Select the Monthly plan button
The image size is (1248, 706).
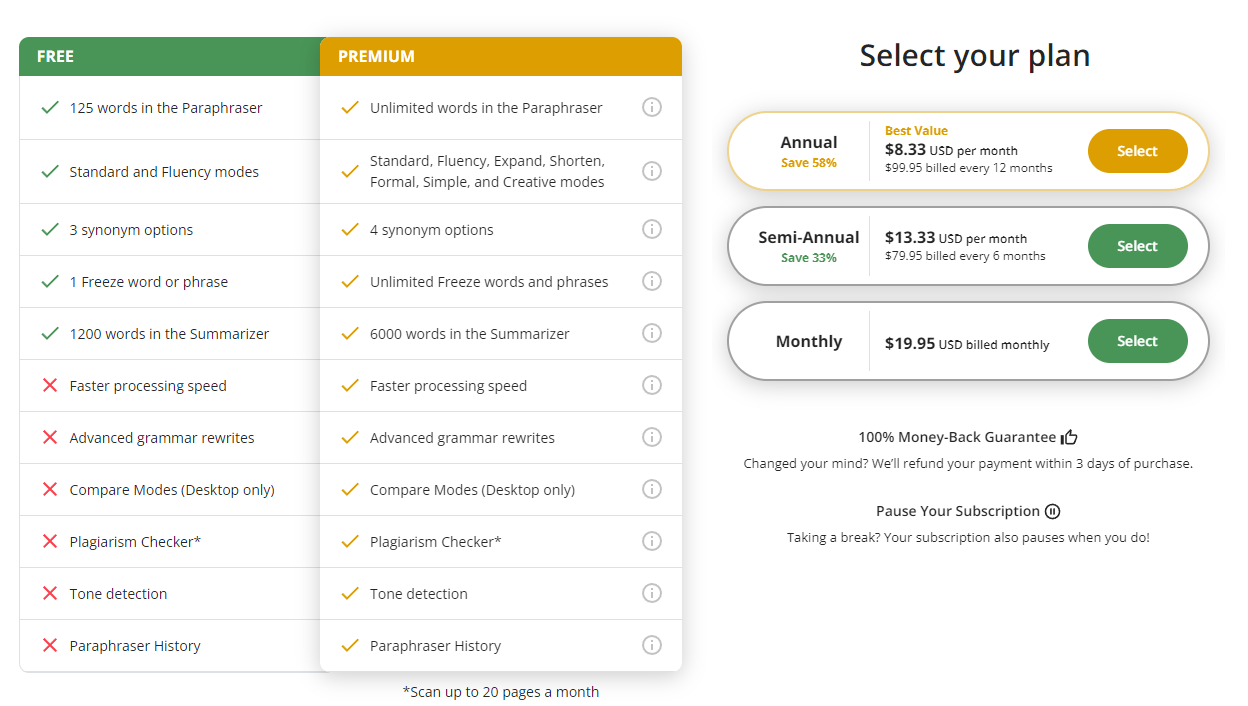click(x=1137, y=341)
